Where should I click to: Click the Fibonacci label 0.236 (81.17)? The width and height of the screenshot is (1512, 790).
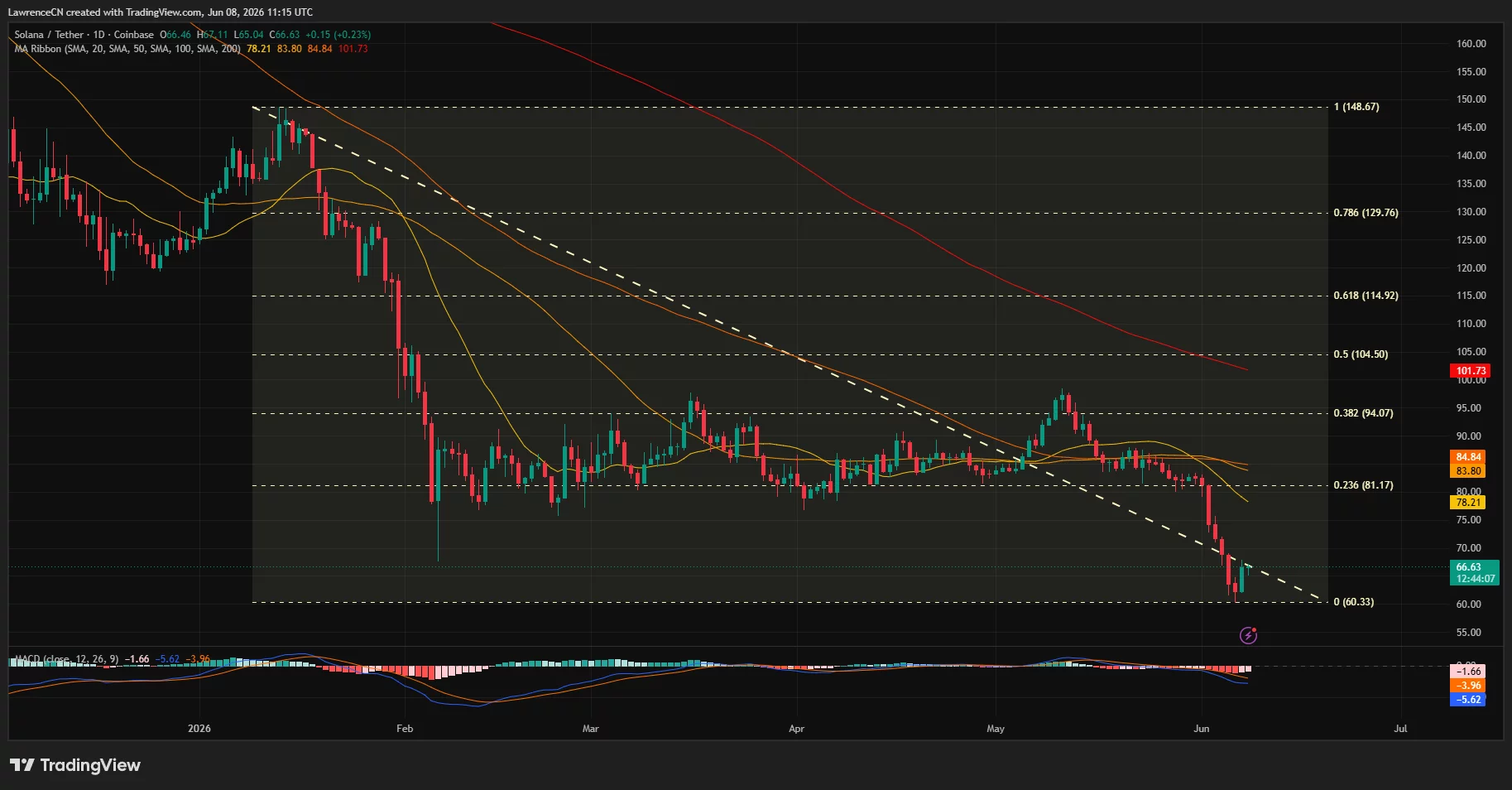coord(1363,485)
